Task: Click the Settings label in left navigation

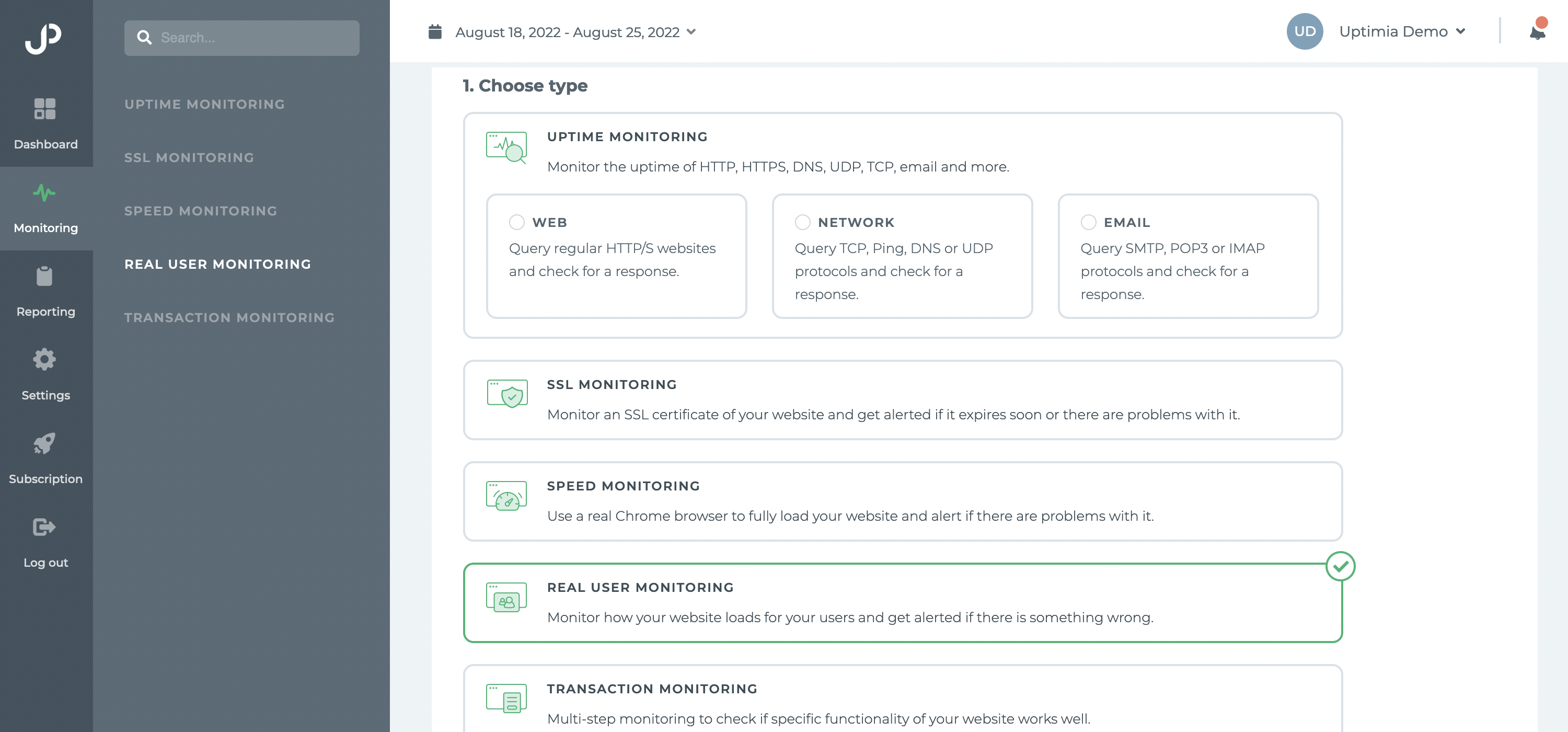Action: [x=45, y=395]
